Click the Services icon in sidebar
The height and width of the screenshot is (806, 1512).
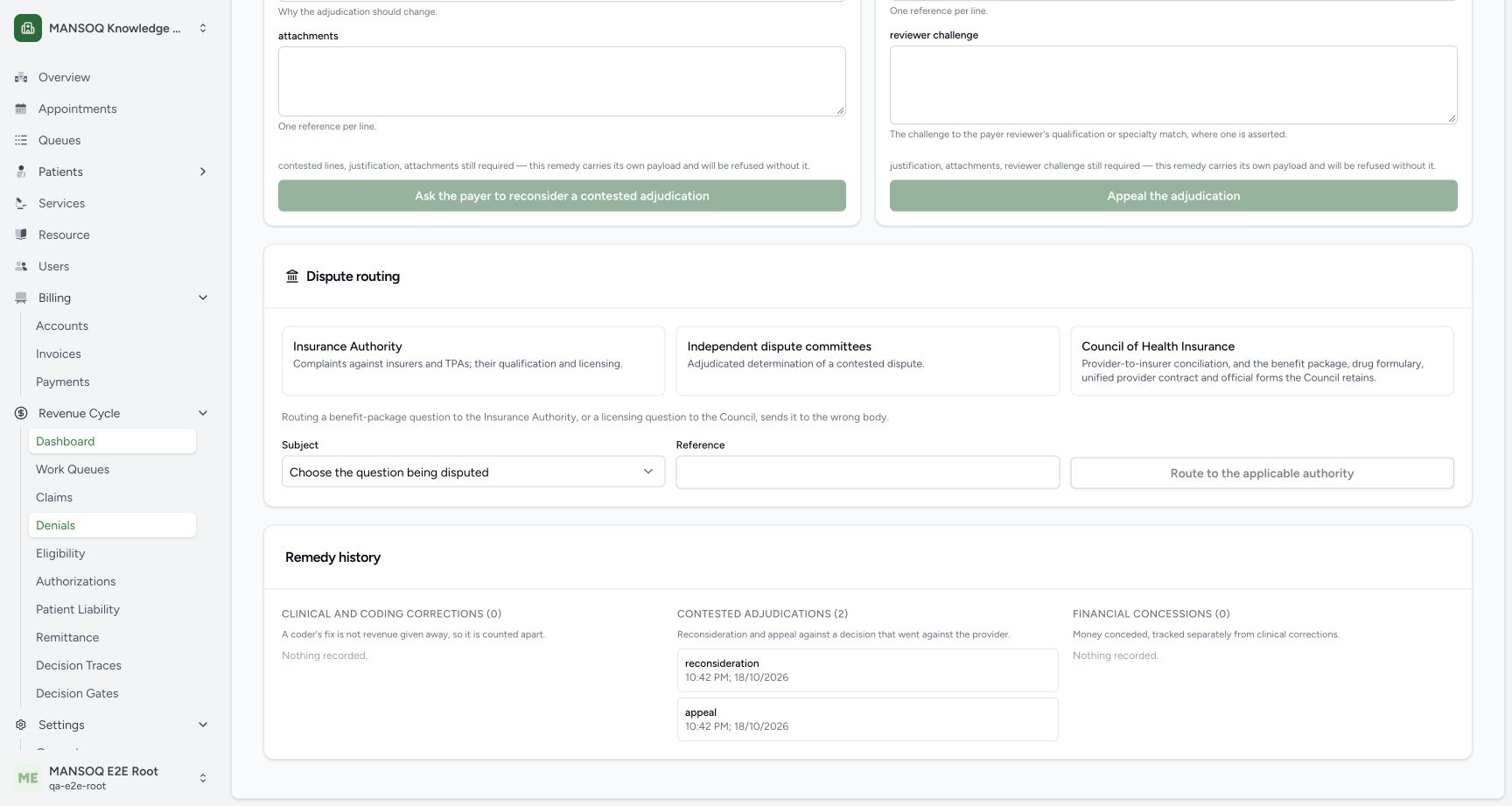(x=21, y=203)
